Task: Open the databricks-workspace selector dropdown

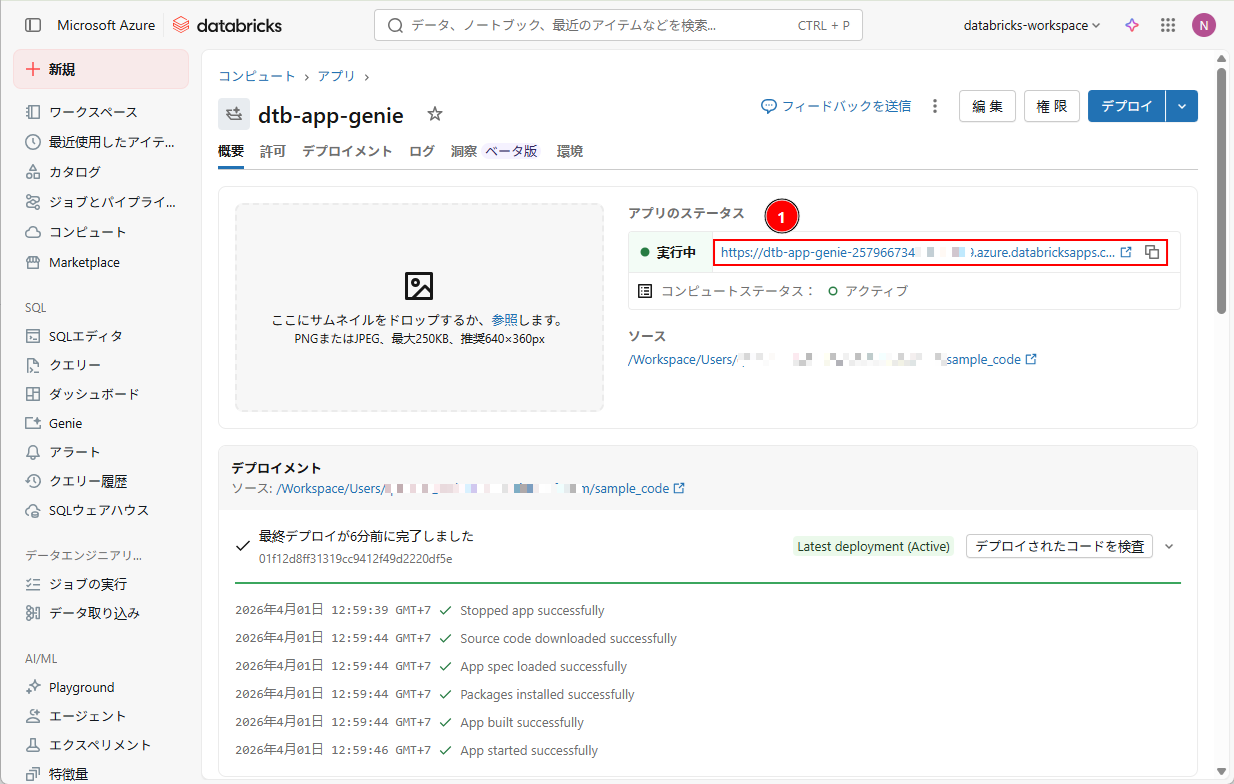Action: pyautogui.click(x=1031, y=25)
